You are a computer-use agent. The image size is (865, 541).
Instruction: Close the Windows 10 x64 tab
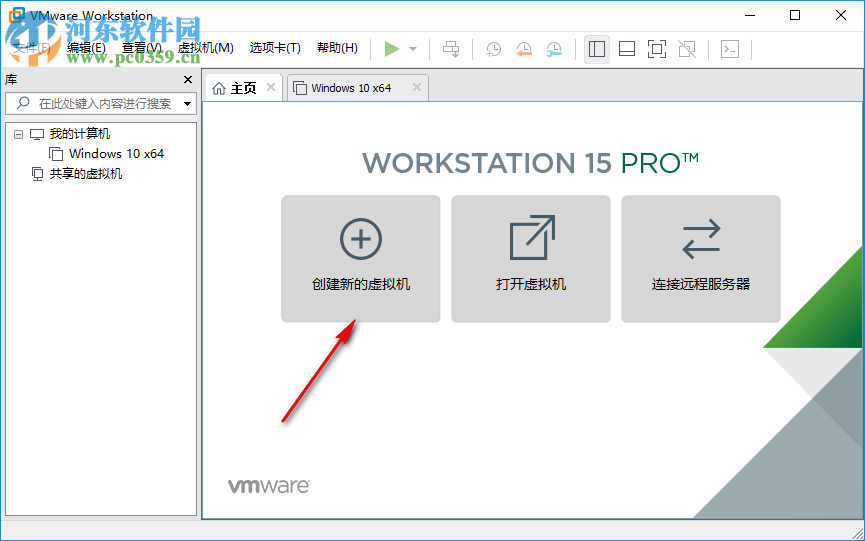(x=417, y=87)
